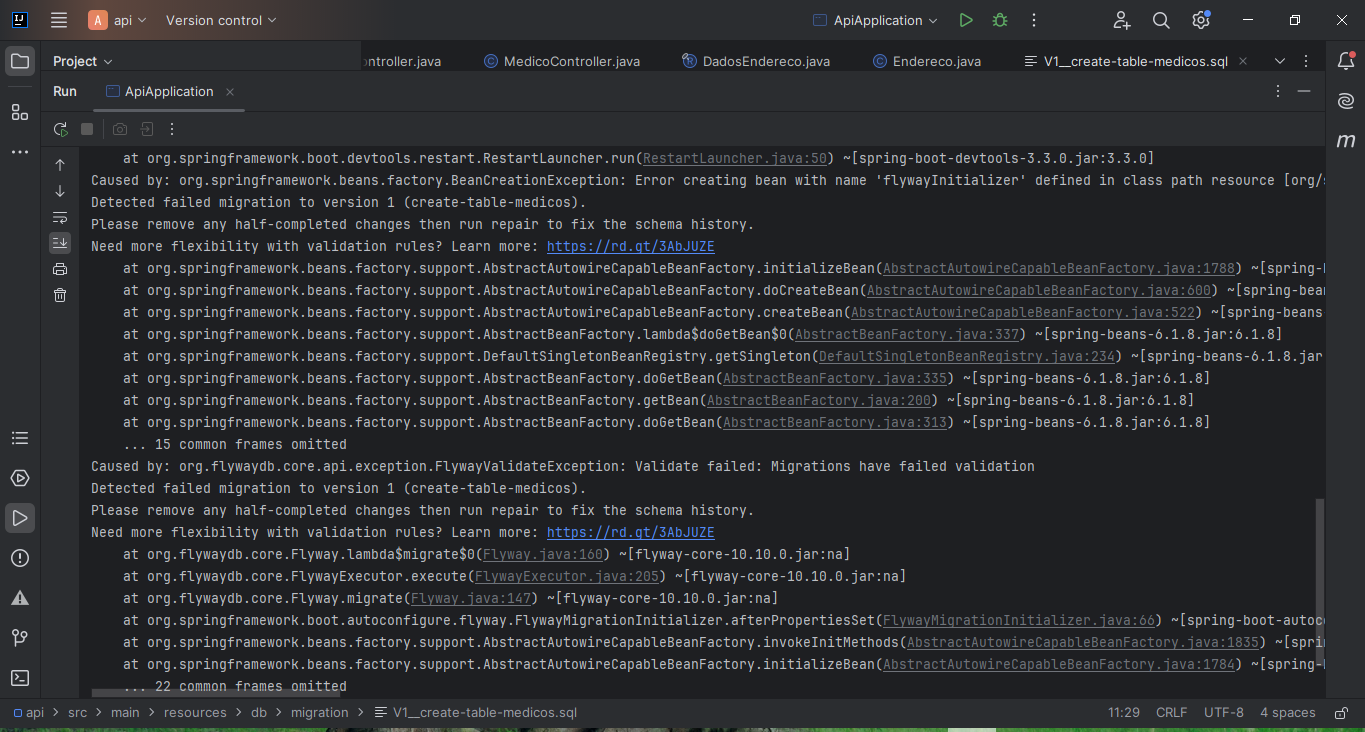Open the 4 spaces indent selector
1365x732 pixels.
[1288, 713]
